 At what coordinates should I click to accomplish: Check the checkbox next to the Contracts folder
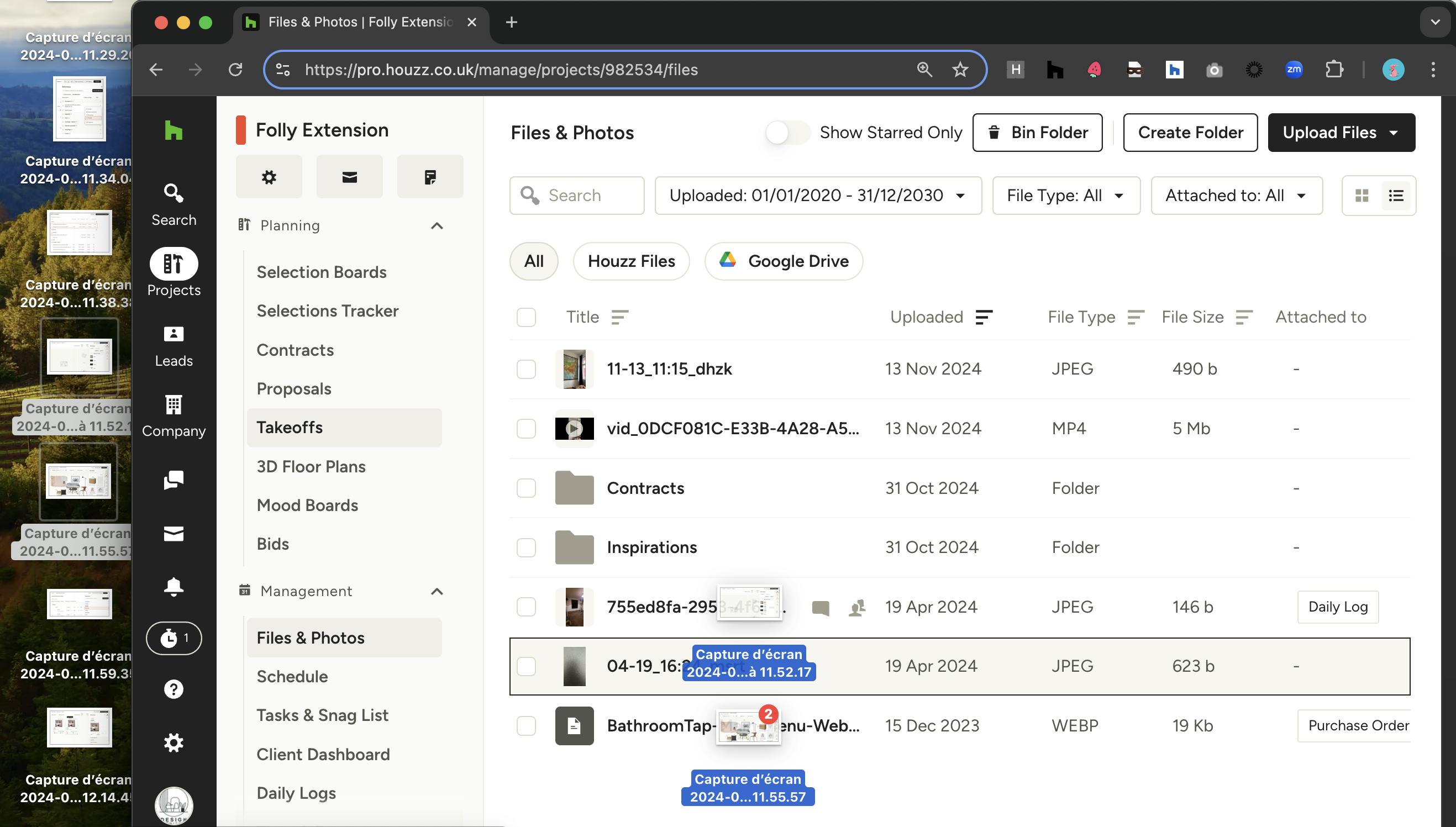point(526,488)
